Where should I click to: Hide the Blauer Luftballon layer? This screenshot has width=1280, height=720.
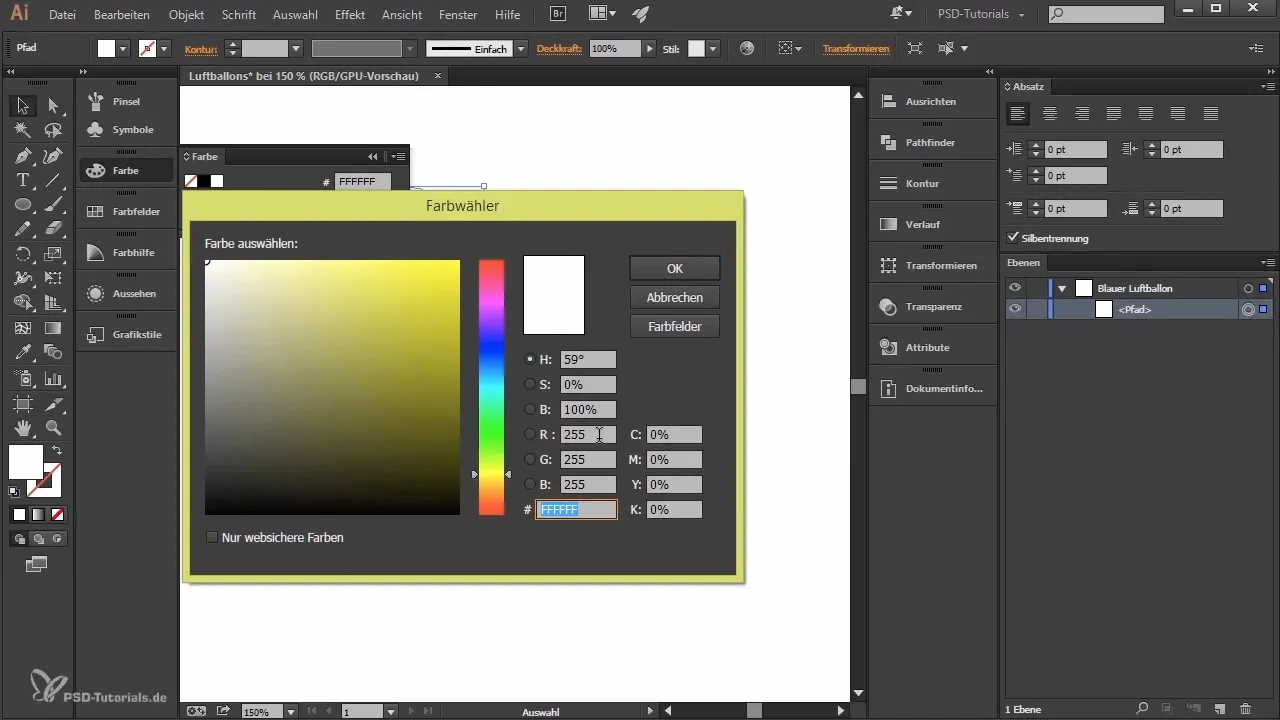tap(1015, 288)
